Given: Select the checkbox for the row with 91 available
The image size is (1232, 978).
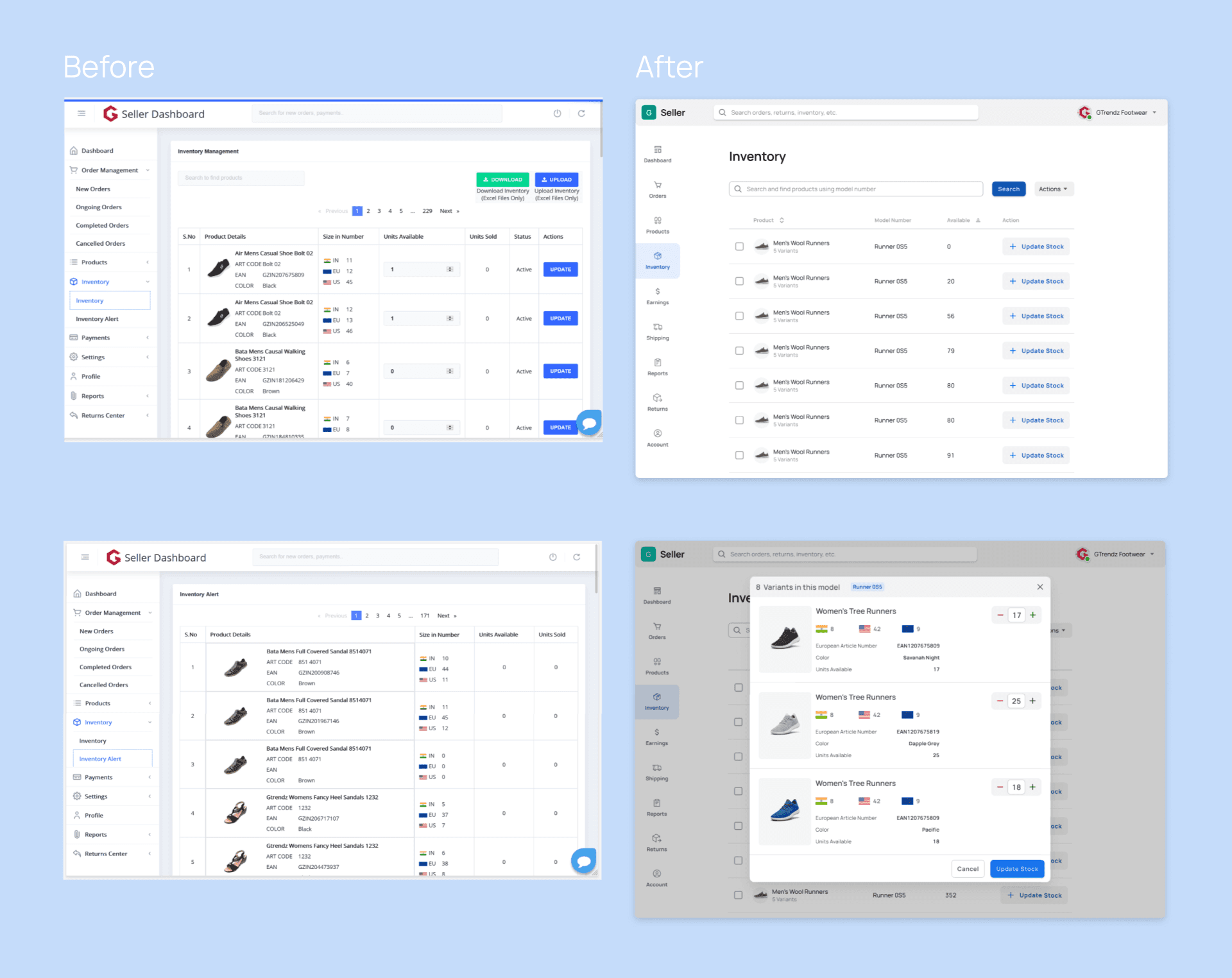Looking at the screenshot, I should (x=739, y=455).
